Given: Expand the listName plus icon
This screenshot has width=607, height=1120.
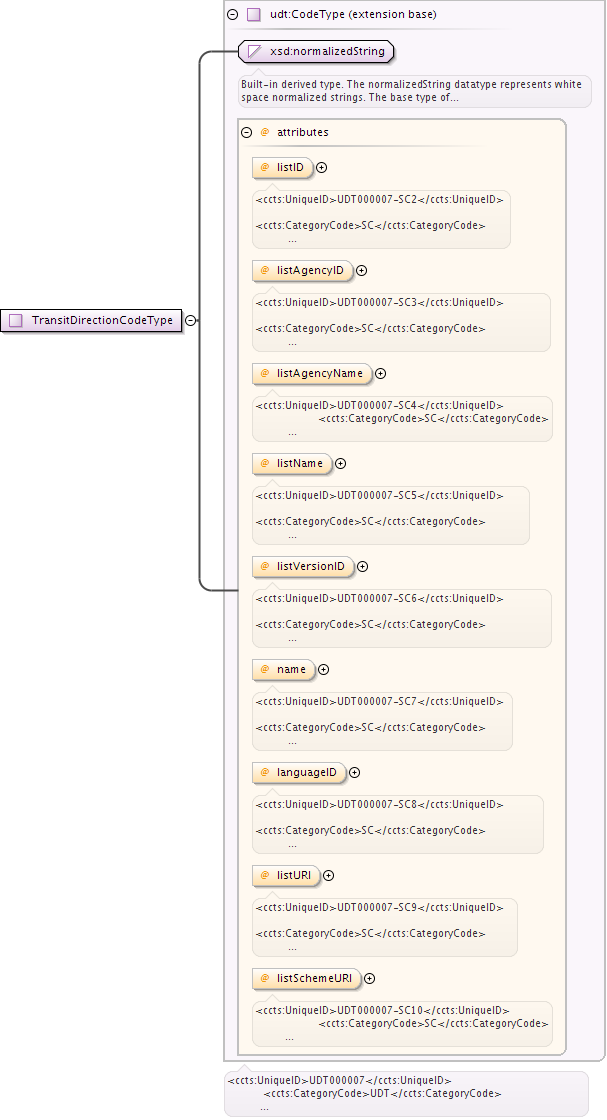Looking at the screenshot, I should (340, 464).
